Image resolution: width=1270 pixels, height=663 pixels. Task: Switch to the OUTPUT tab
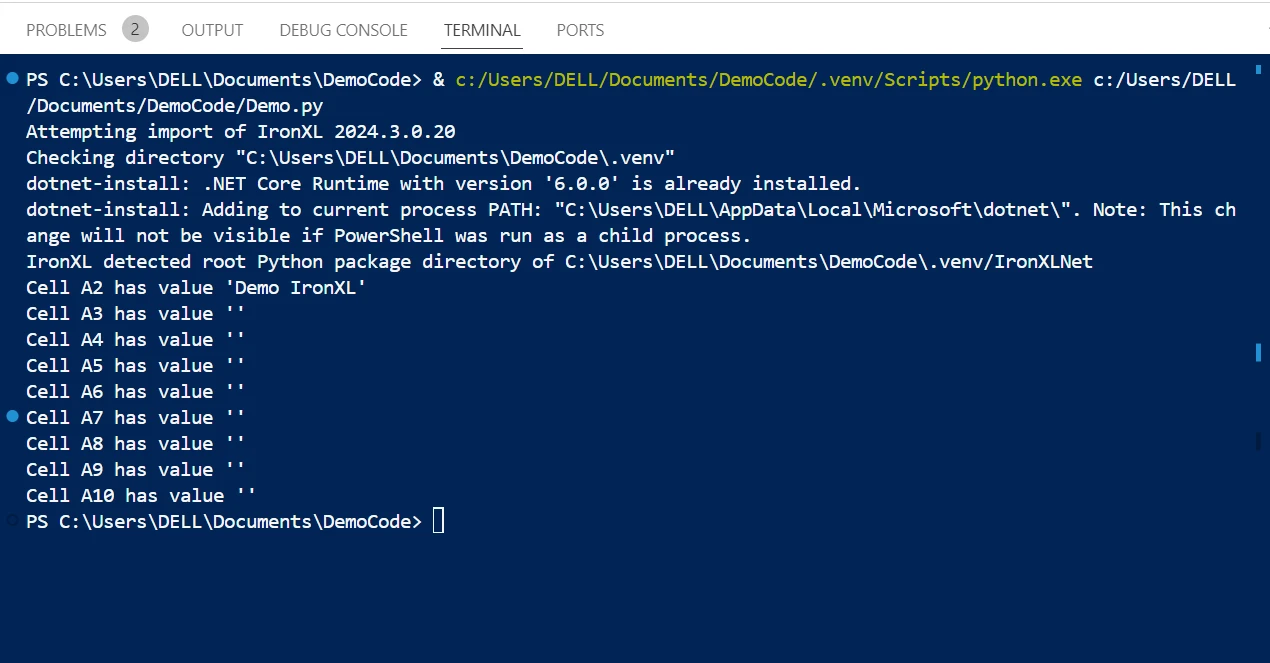click(x=212, y=30)
